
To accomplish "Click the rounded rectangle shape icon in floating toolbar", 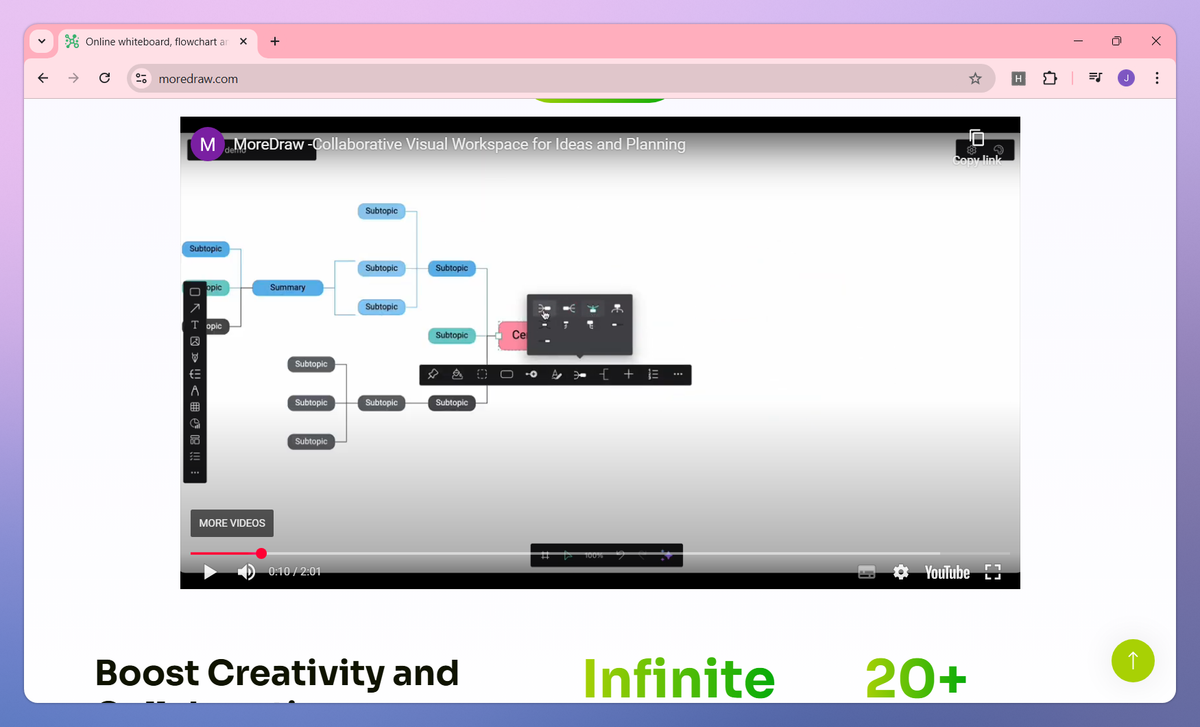I will pyautogui.click(x=507, y=374).
